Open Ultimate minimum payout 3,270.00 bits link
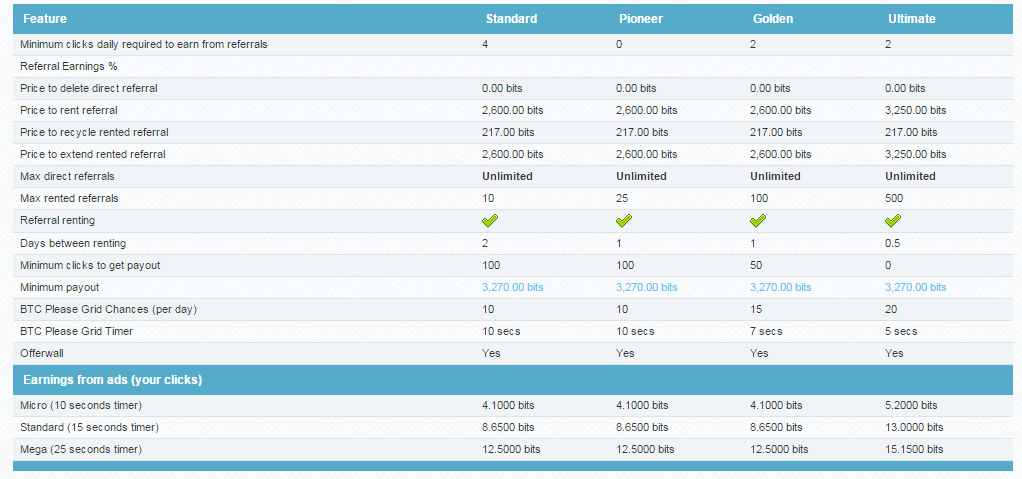The width and height of the screenshot is (1022, 479). coord(916,287)
